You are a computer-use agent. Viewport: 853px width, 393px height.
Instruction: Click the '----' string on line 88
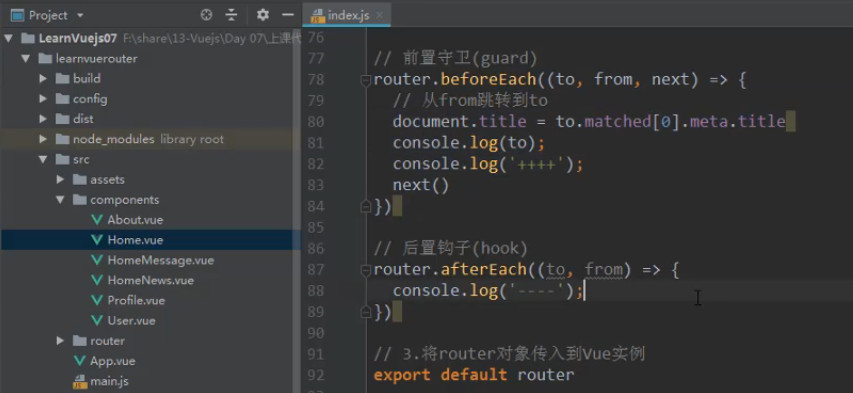(536, 291)
